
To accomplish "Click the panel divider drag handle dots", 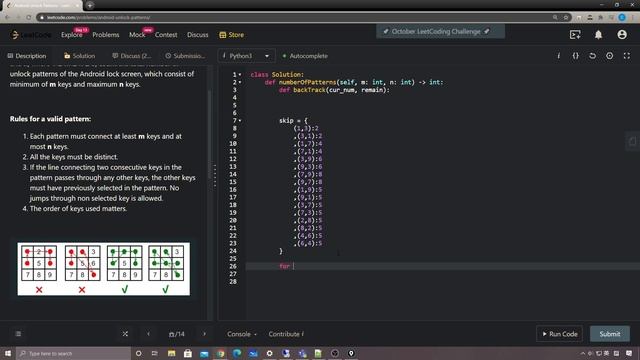I will click(x=215, y=176).
